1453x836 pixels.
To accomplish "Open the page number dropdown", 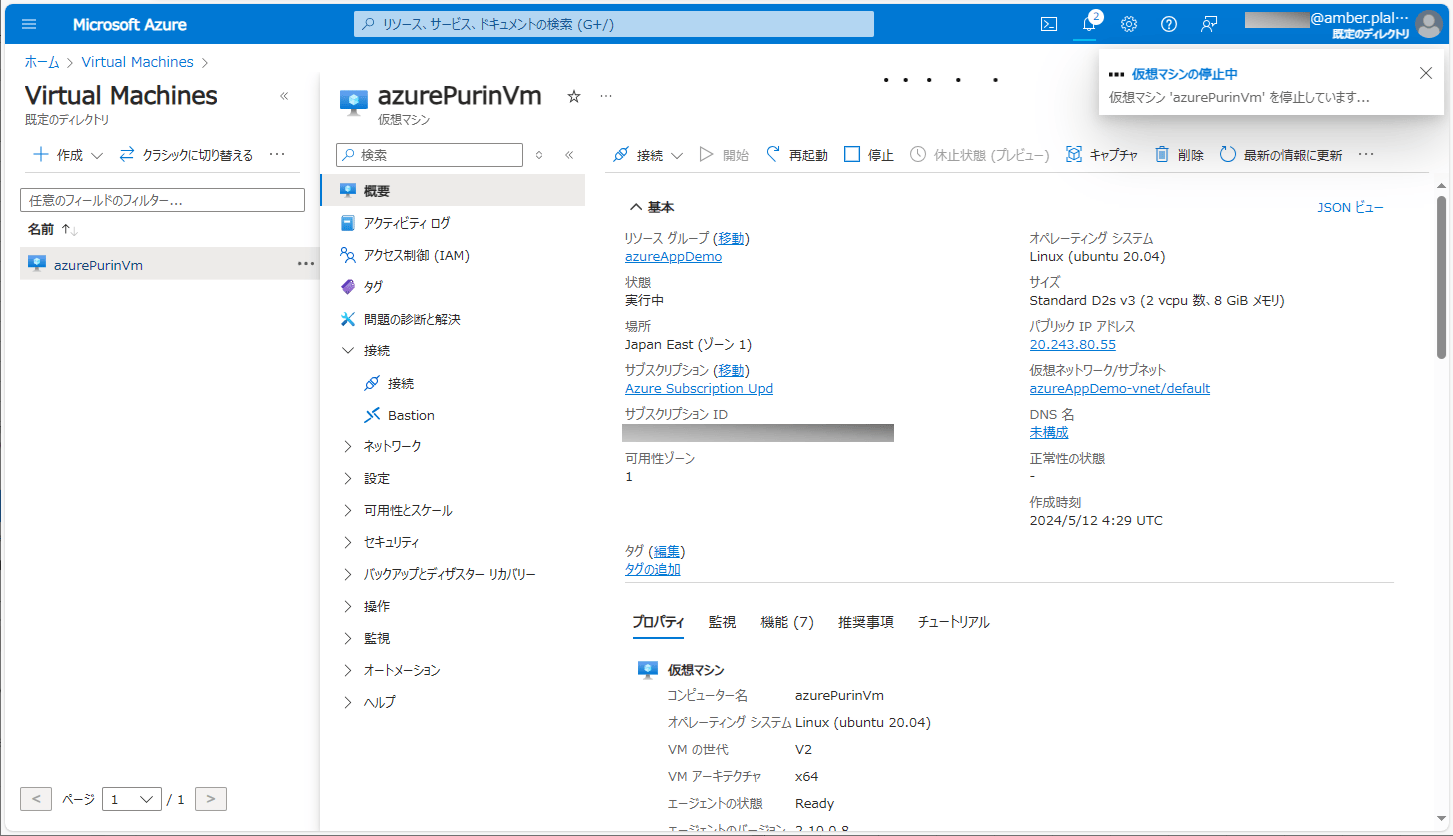I will pyautogui.click(x=132, y=799).
